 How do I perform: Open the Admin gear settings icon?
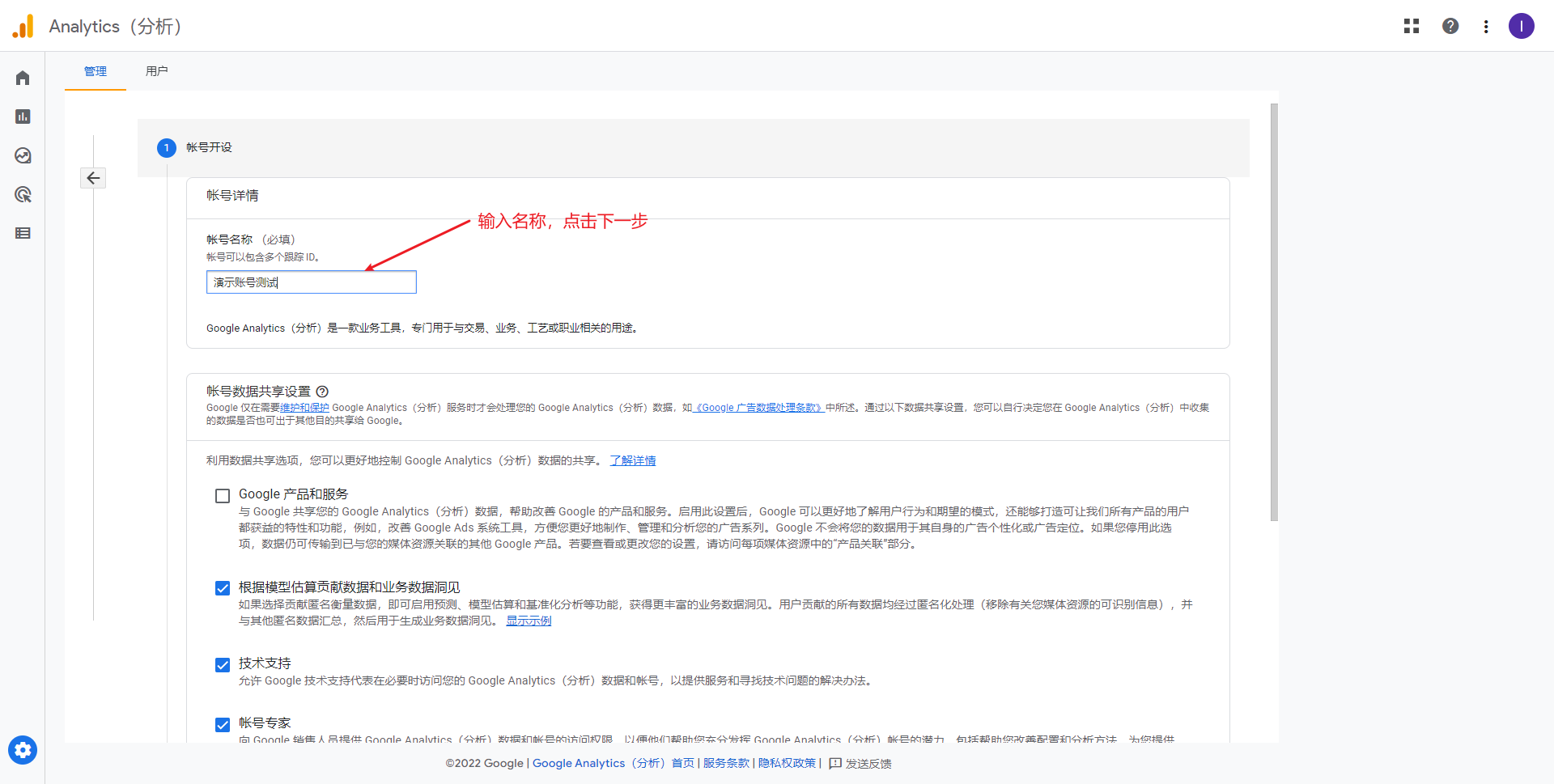[23, 750]
